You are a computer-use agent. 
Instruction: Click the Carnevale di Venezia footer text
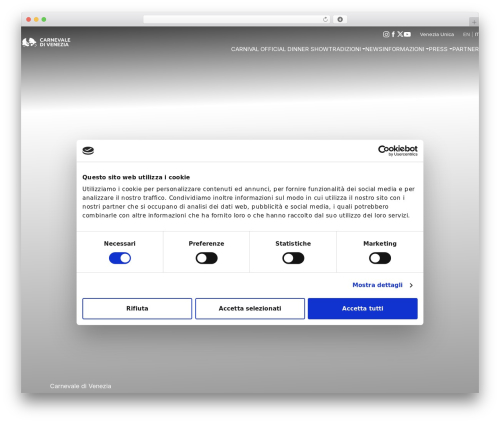pyautogui.click(x=80, y=386)
